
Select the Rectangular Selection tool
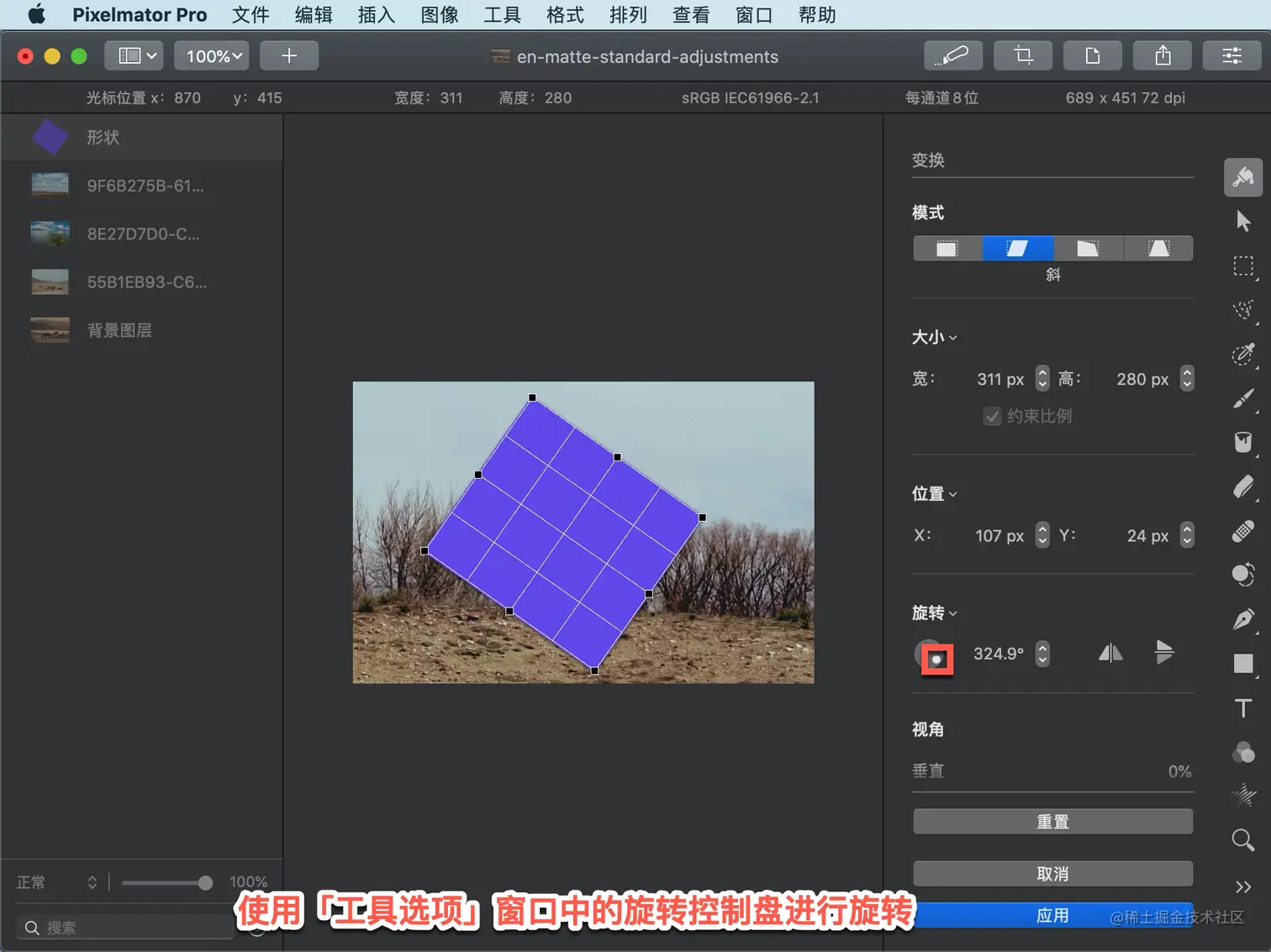coord(1243,266)
